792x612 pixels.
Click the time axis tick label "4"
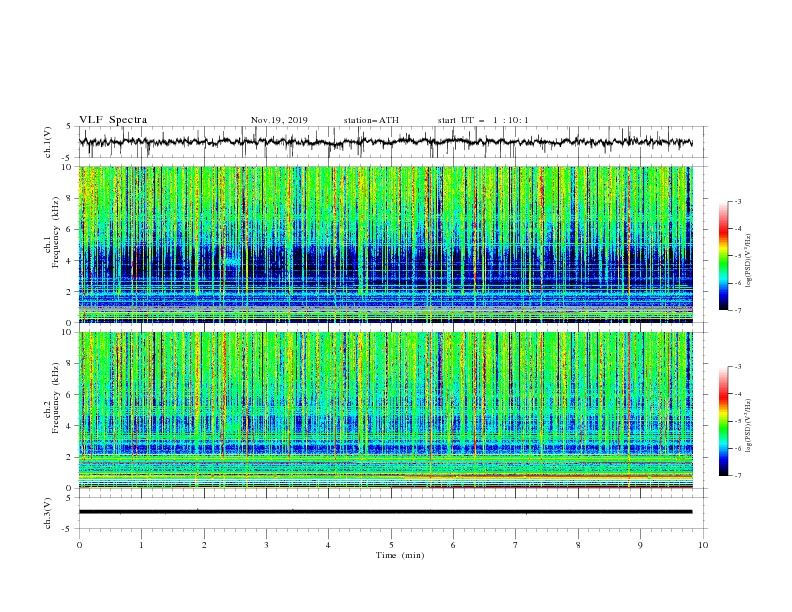pos(328,545)
